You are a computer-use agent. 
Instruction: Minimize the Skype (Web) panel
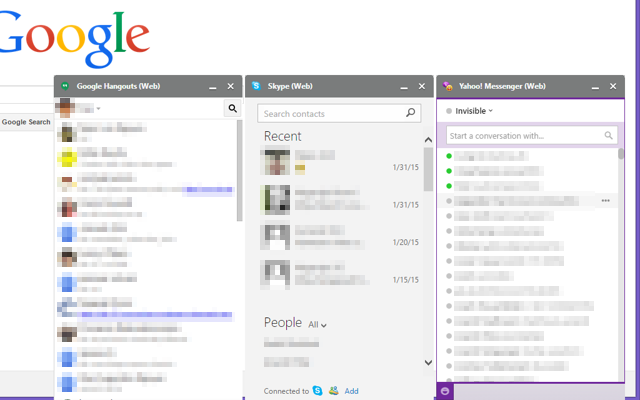coord(404,87)
